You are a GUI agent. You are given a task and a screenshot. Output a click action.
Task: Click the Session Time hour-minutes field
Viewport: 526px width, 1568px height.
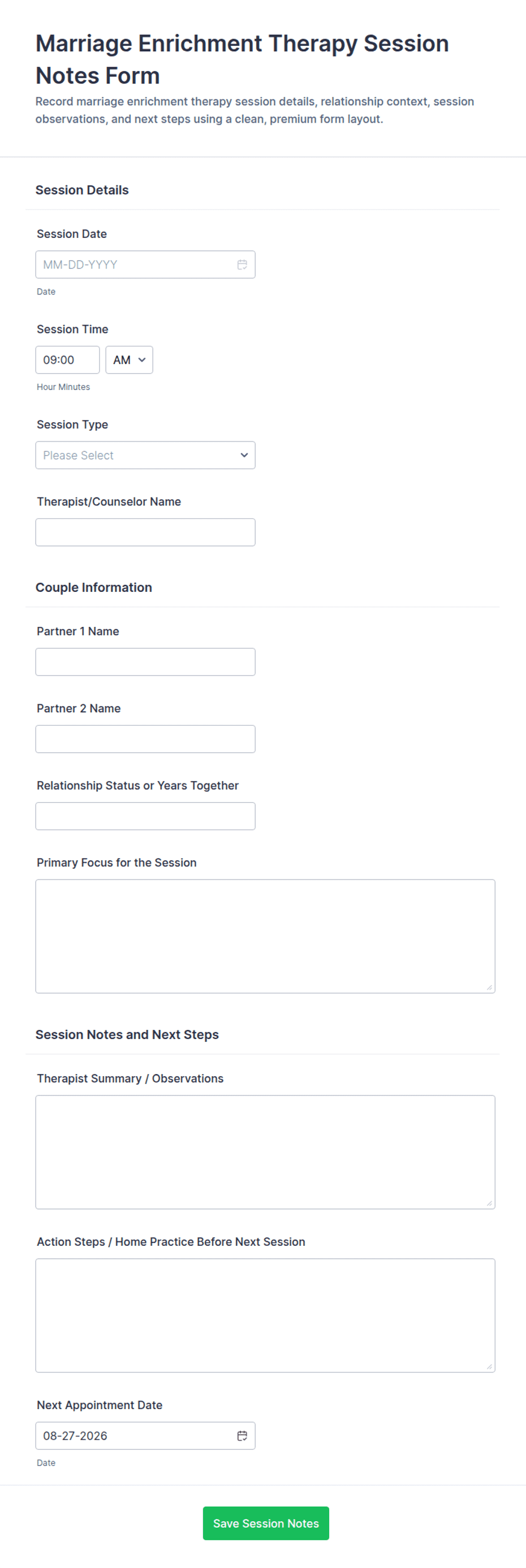(x=67, y=359)
